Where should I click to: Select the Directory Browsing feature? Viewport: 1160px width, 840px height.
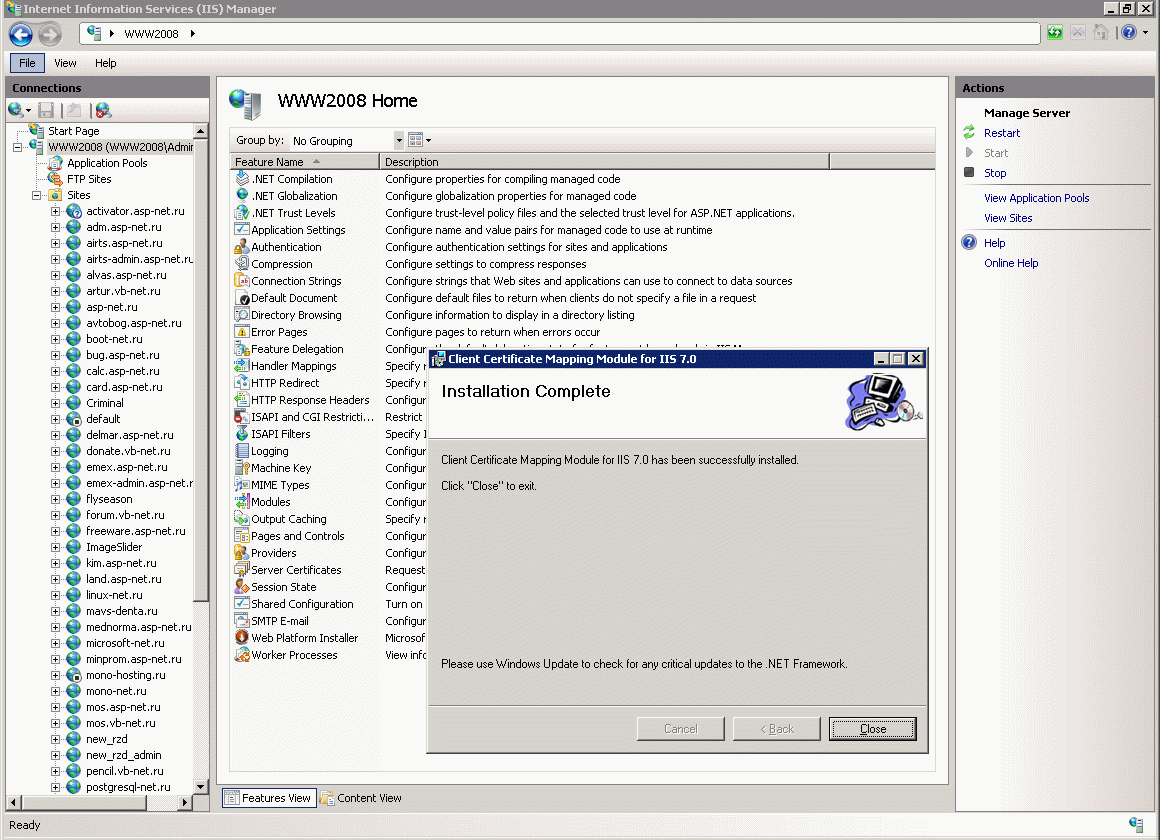tap(296, 315)
